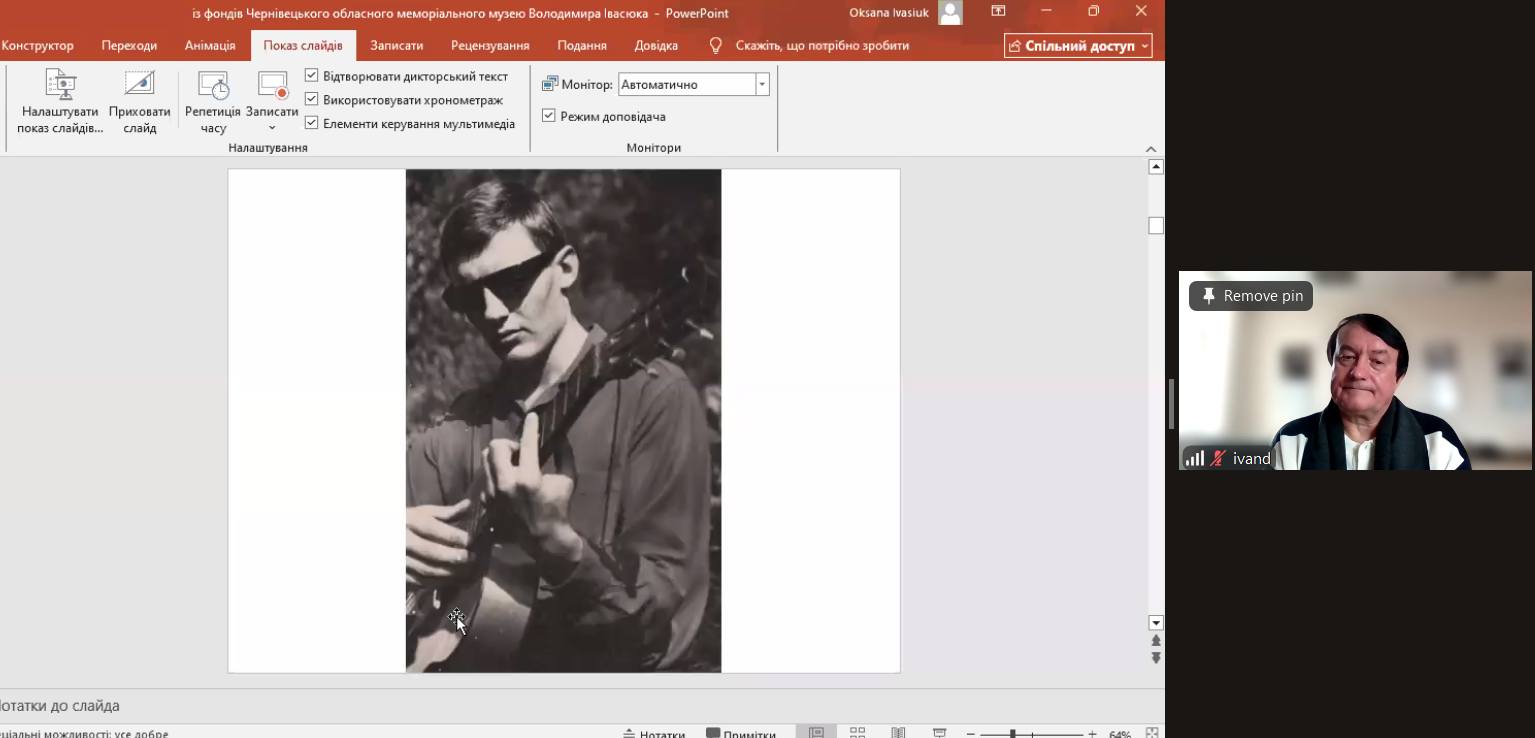
Task: Click the Спільний доступ button
Action: (1078, 46)
